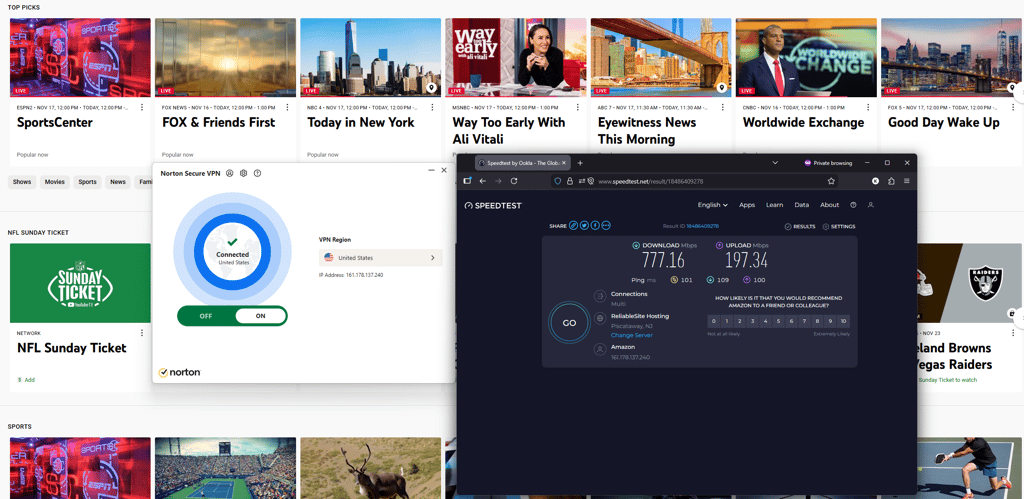Start test with GO button

coord(569,323)
